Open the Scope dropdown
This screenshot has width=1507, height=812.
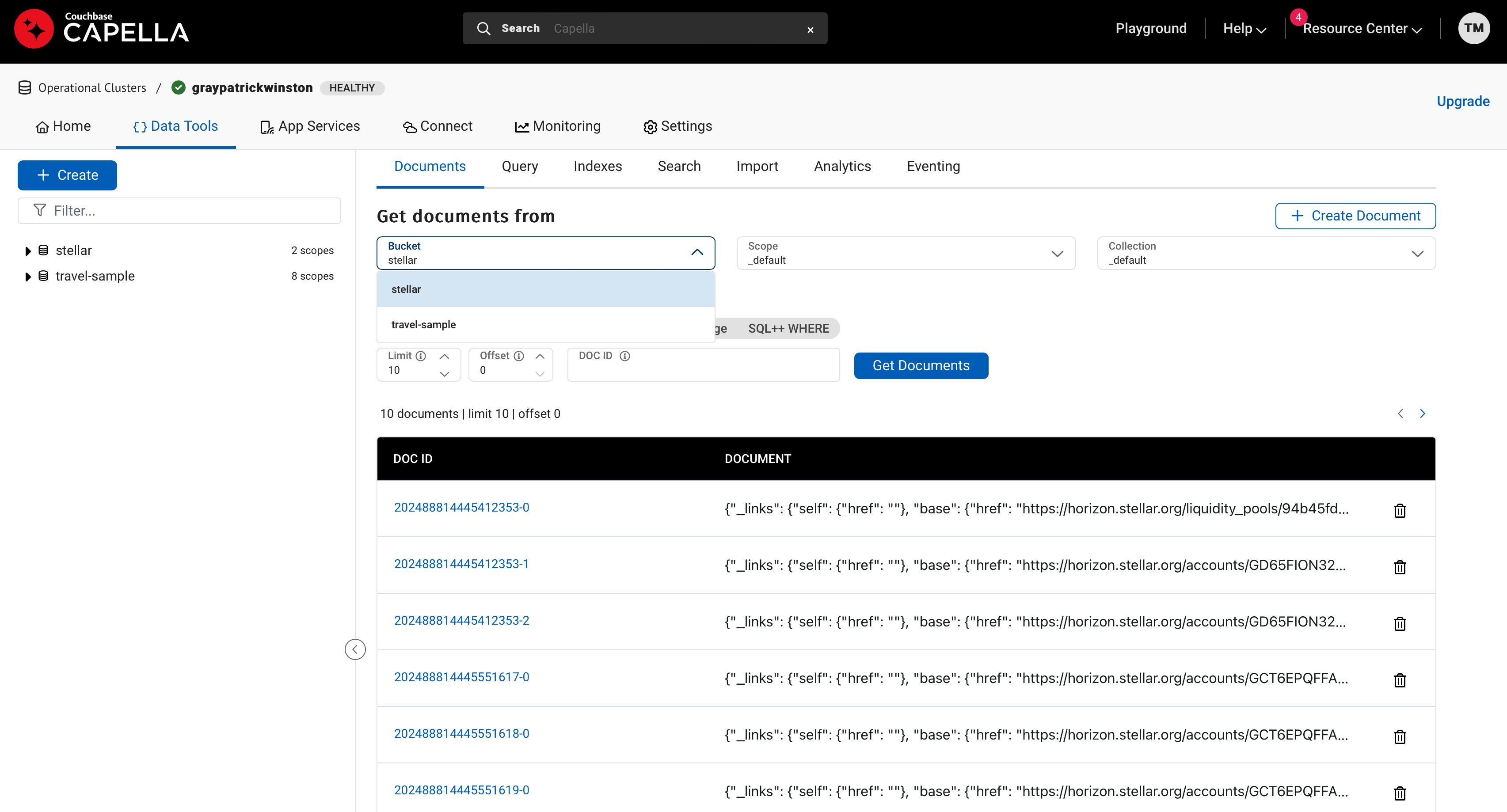pyautogui.click(x=906, y=253)
